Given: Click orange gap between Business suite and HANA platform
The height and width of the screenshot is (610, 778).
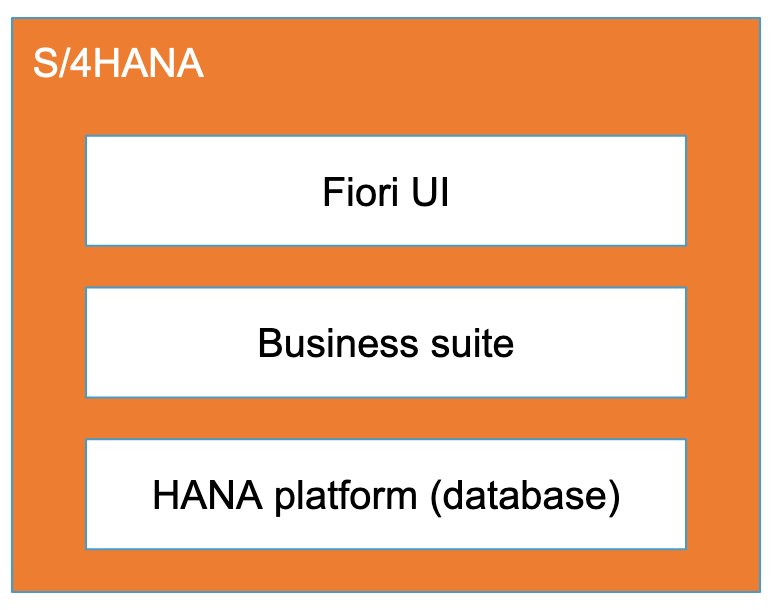Looking at the screenshot, I should pos(386,418).
